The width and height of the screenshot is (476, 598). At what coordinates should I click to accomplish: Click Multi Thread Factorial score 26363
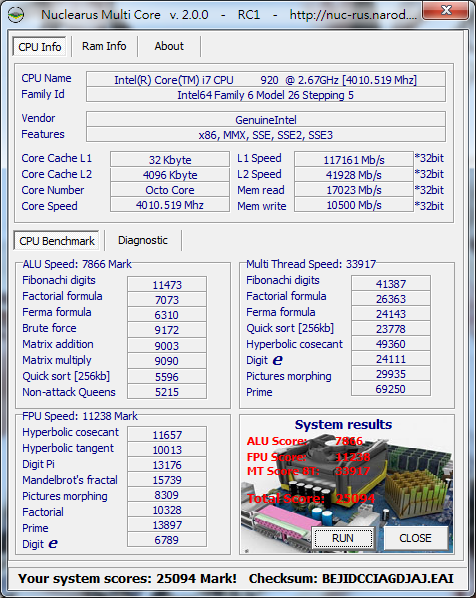pyautogui.click(x=391, y=299)
